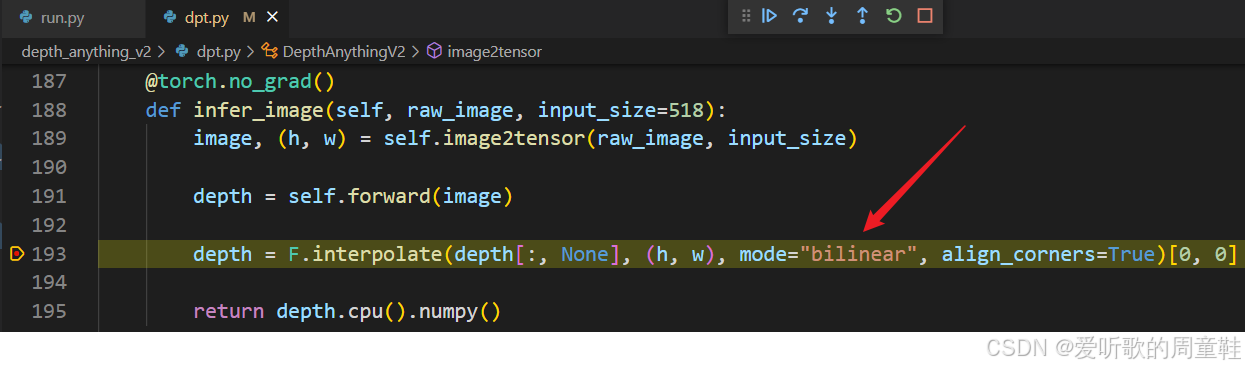Screen dimensions: 1245x367
Task: Click input_size=518 default parameter
Action: (x=622, y=110)
